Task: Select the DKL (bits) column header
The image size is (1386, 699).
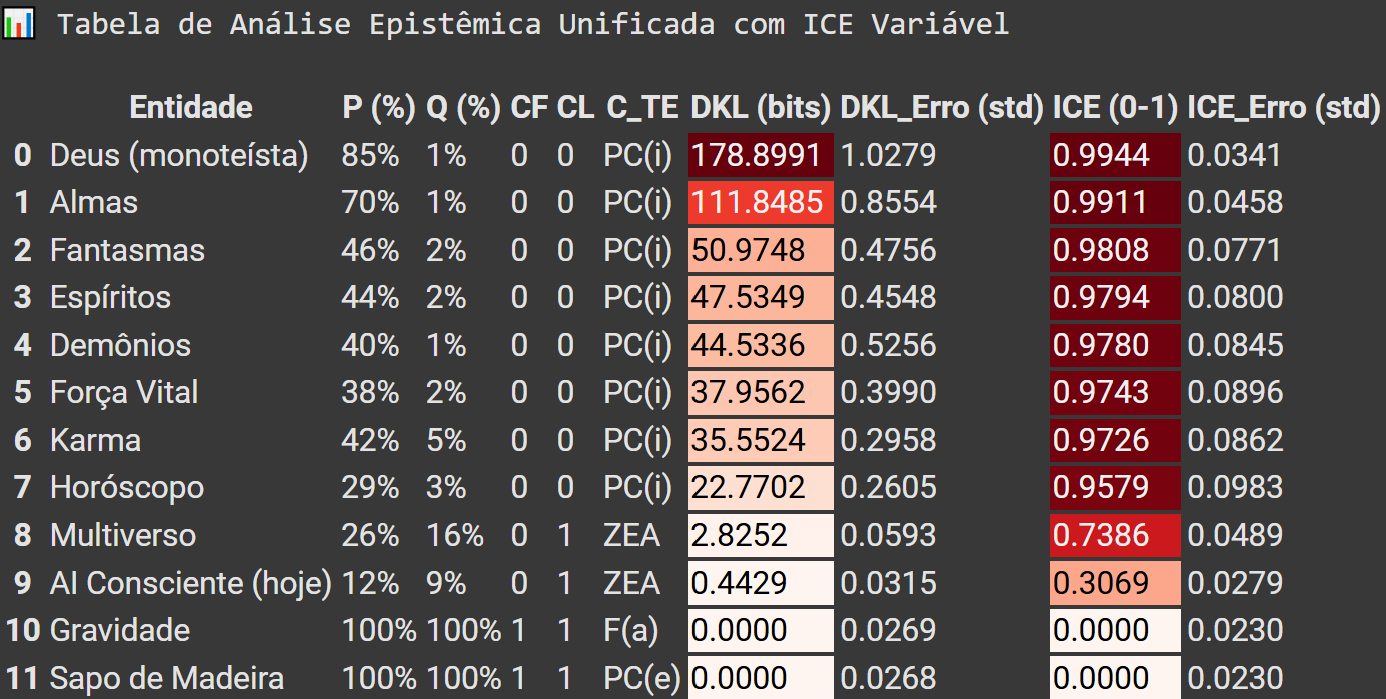Action: (x=761, y=107)
